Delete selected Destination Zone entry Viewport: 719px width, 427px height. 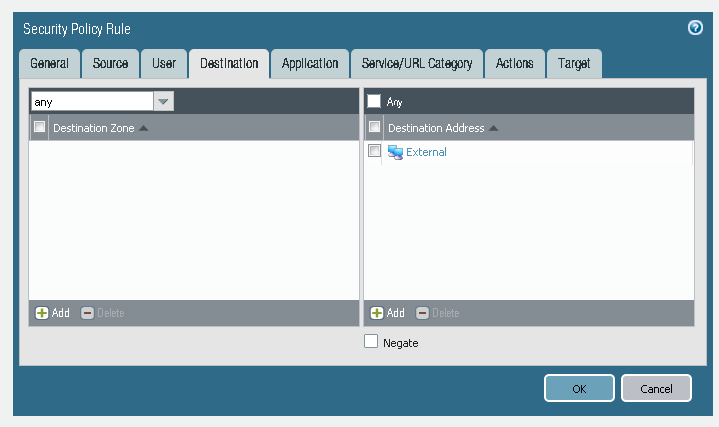tap(103, 313)
